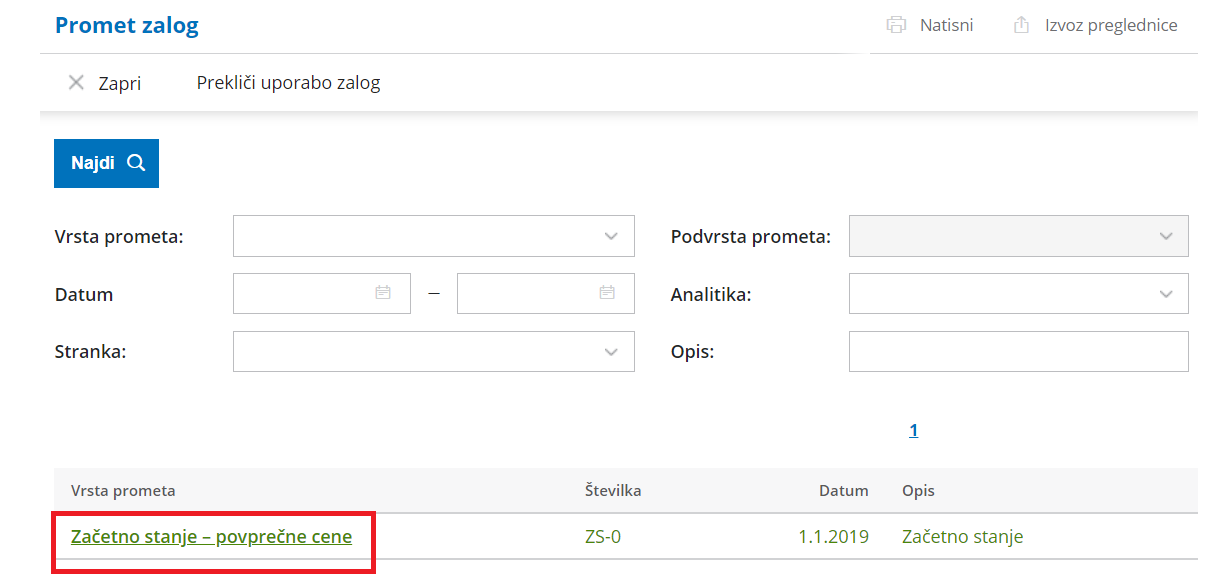
Task: Sort by Številka column header
Action: 612,491
